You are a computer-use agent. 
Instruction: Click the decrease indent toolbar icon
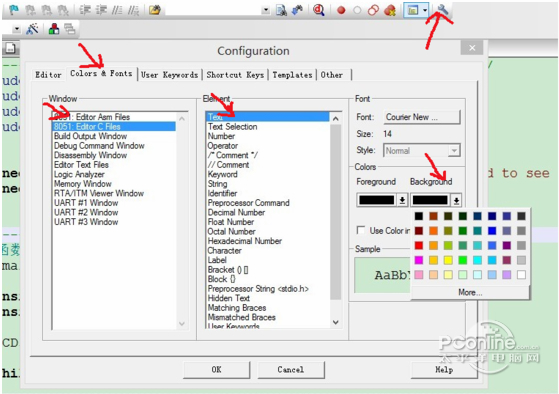pyautogui.click(x=101, y=10)
